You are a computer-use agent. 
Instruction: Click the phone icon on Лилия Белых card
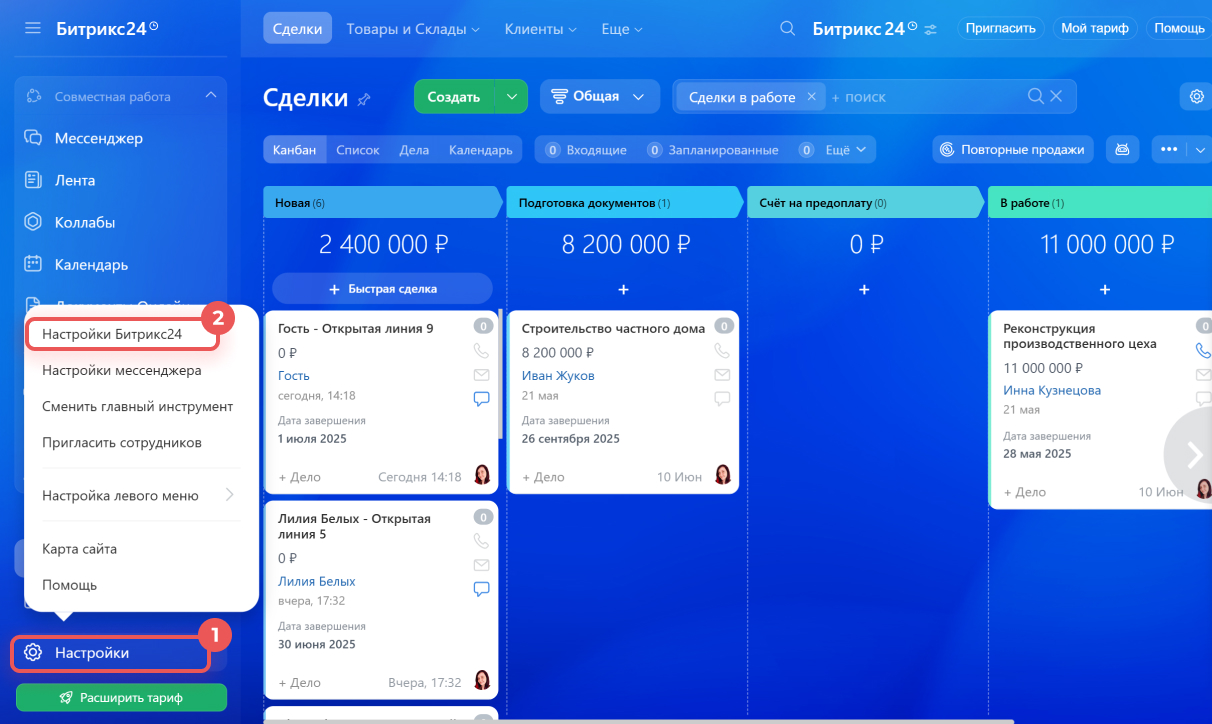pyautogui.click(x=481, y=541)
